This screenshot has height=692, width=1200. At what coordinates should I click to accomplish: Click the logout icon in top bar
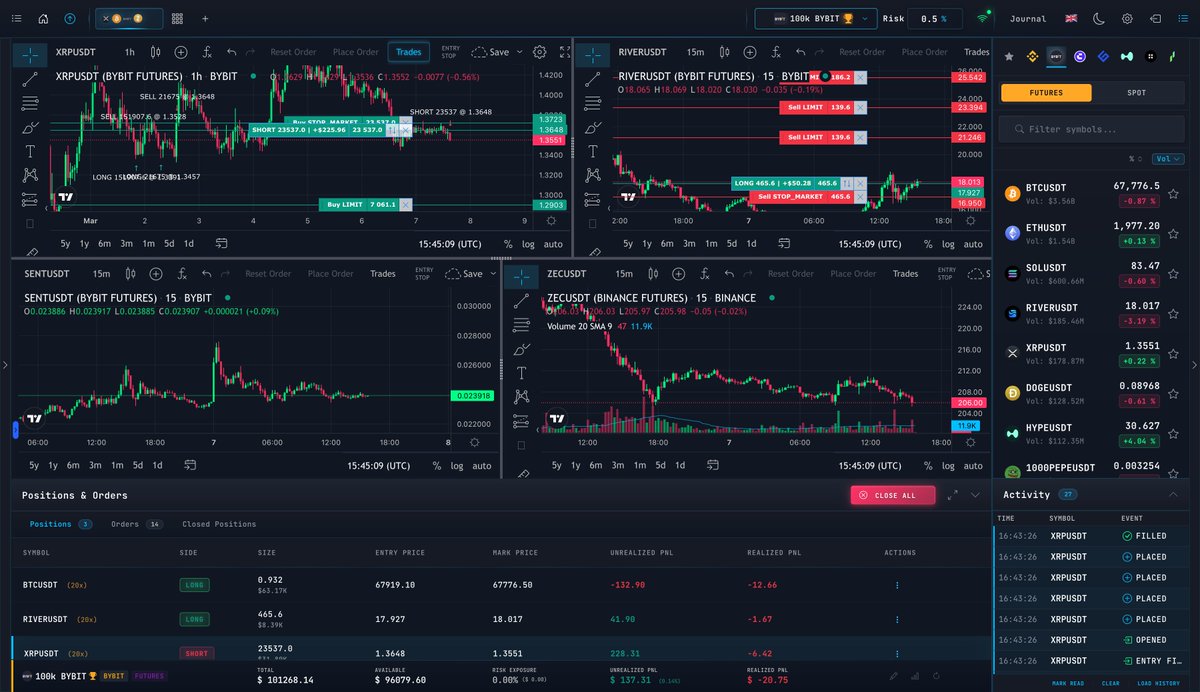pyautogui.click(x=1156, y=18)
